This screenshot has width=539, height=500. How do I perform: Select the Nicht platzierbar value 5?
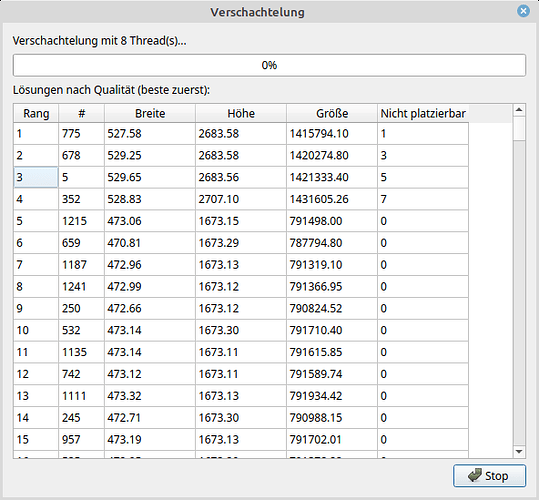point(423,177)
